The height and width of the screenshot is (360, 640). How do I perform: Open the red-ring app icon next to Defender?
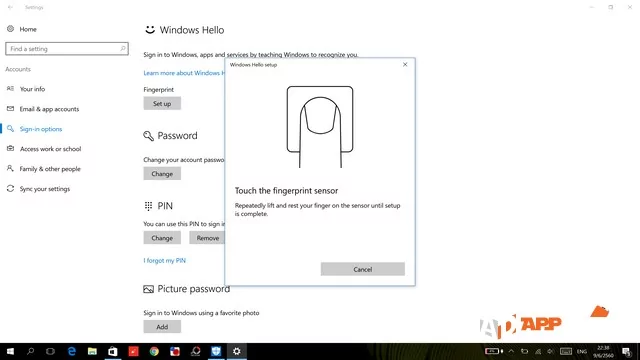point(196,351)
